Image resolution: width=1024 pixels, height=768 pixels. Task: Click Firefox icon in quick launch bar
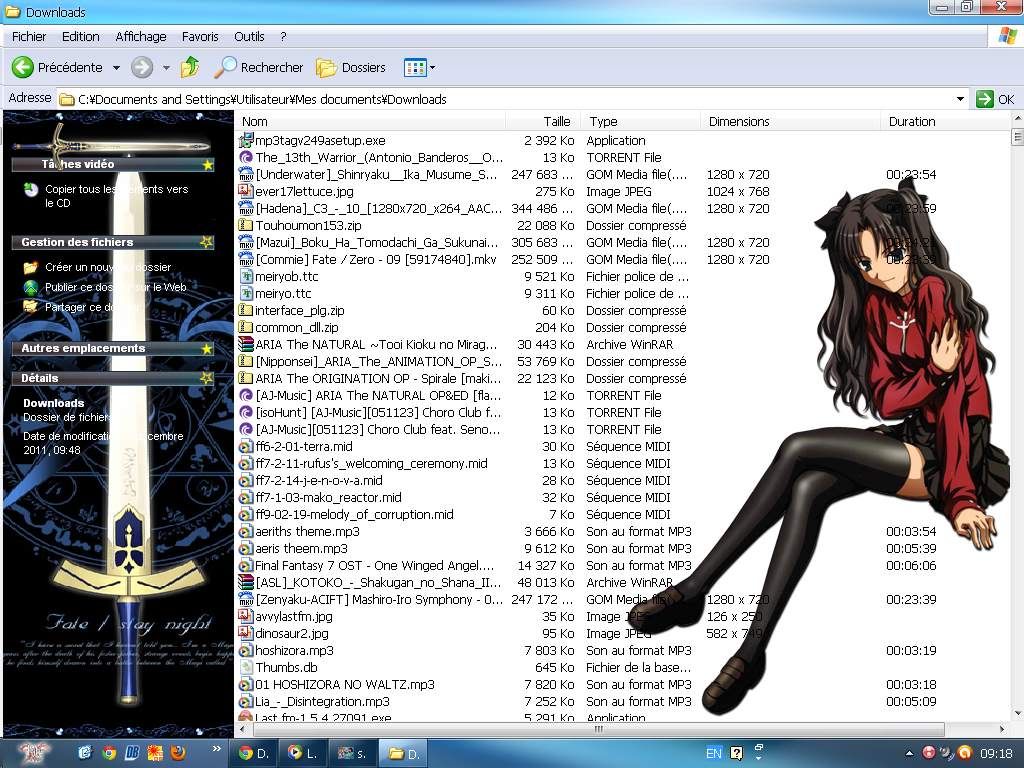(x=179, y=752)
